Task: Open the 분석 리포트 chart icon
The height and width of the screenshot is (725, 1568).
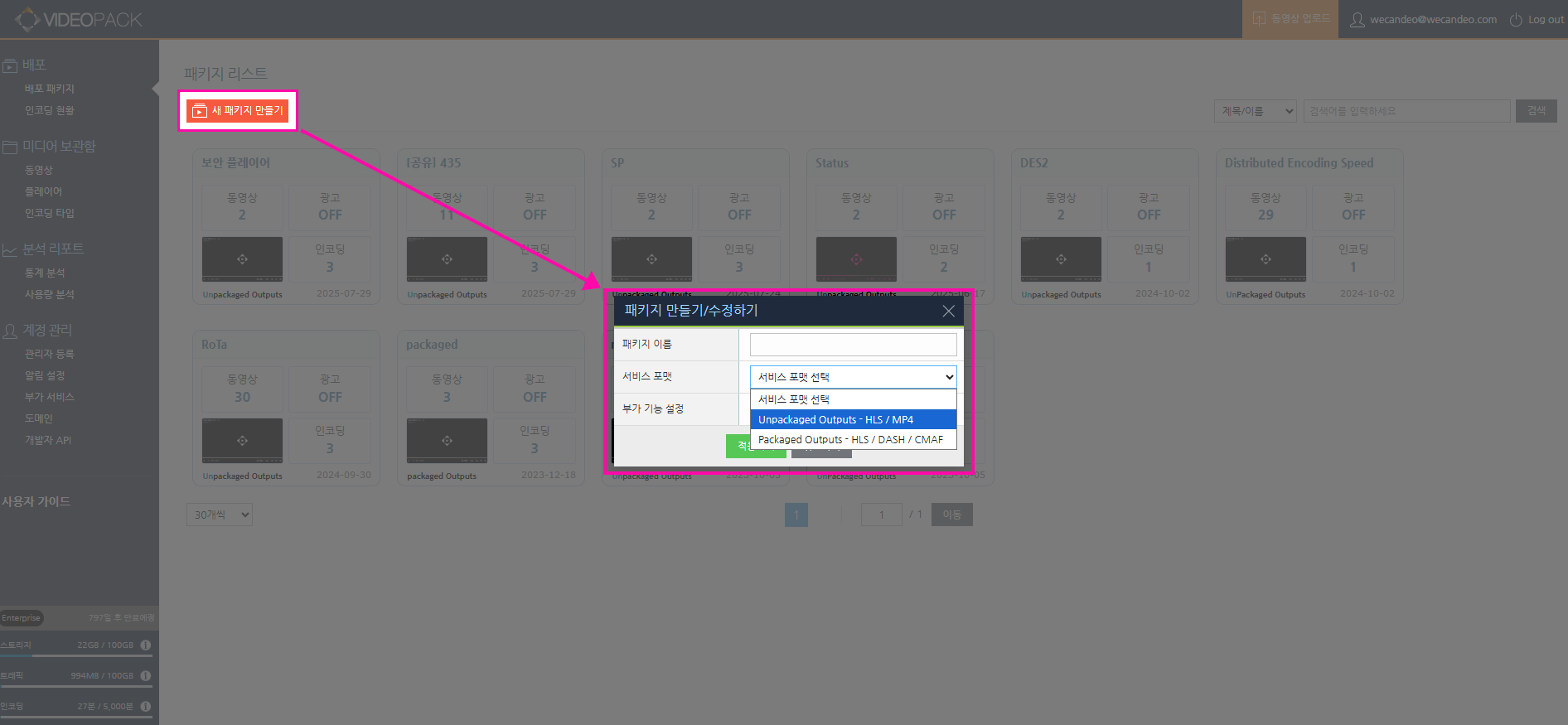Action: click(10, 249)
